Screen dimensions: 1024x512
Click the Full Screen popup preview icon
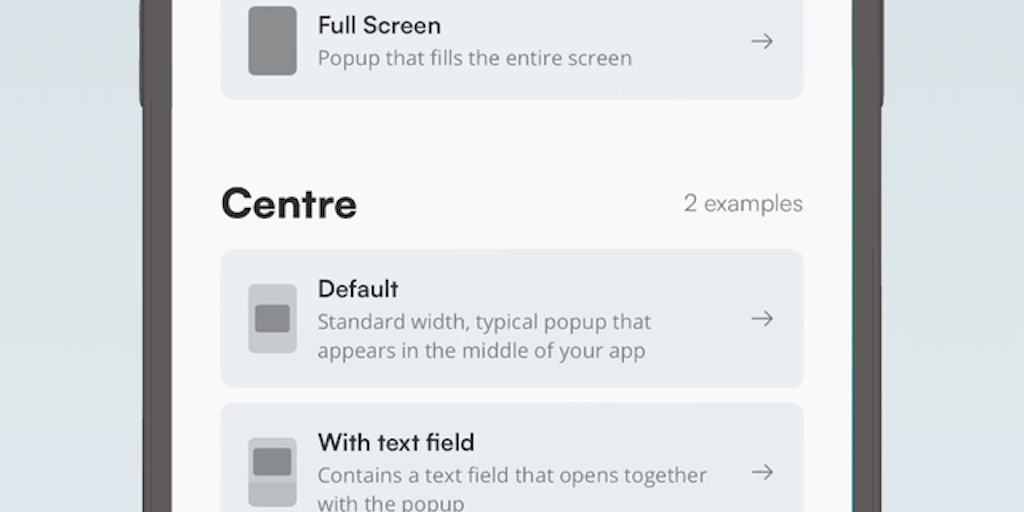tap(272, 41)
